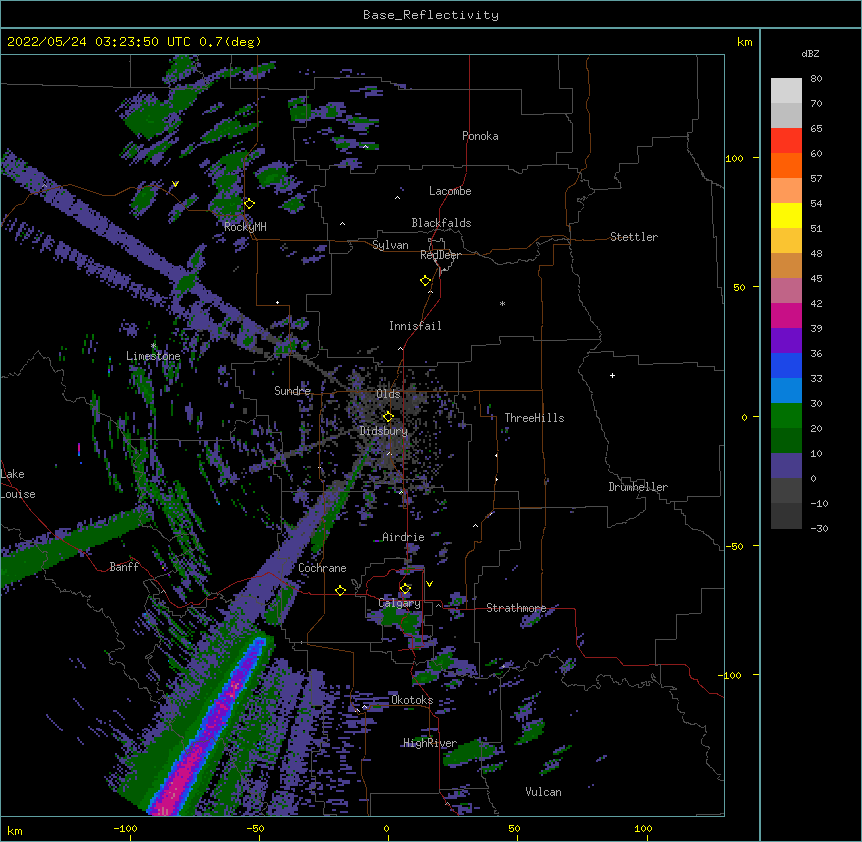This screenshot has height=842, width=862.
Task: Click the Vulcan town label
Action: [x=543, y=792]
